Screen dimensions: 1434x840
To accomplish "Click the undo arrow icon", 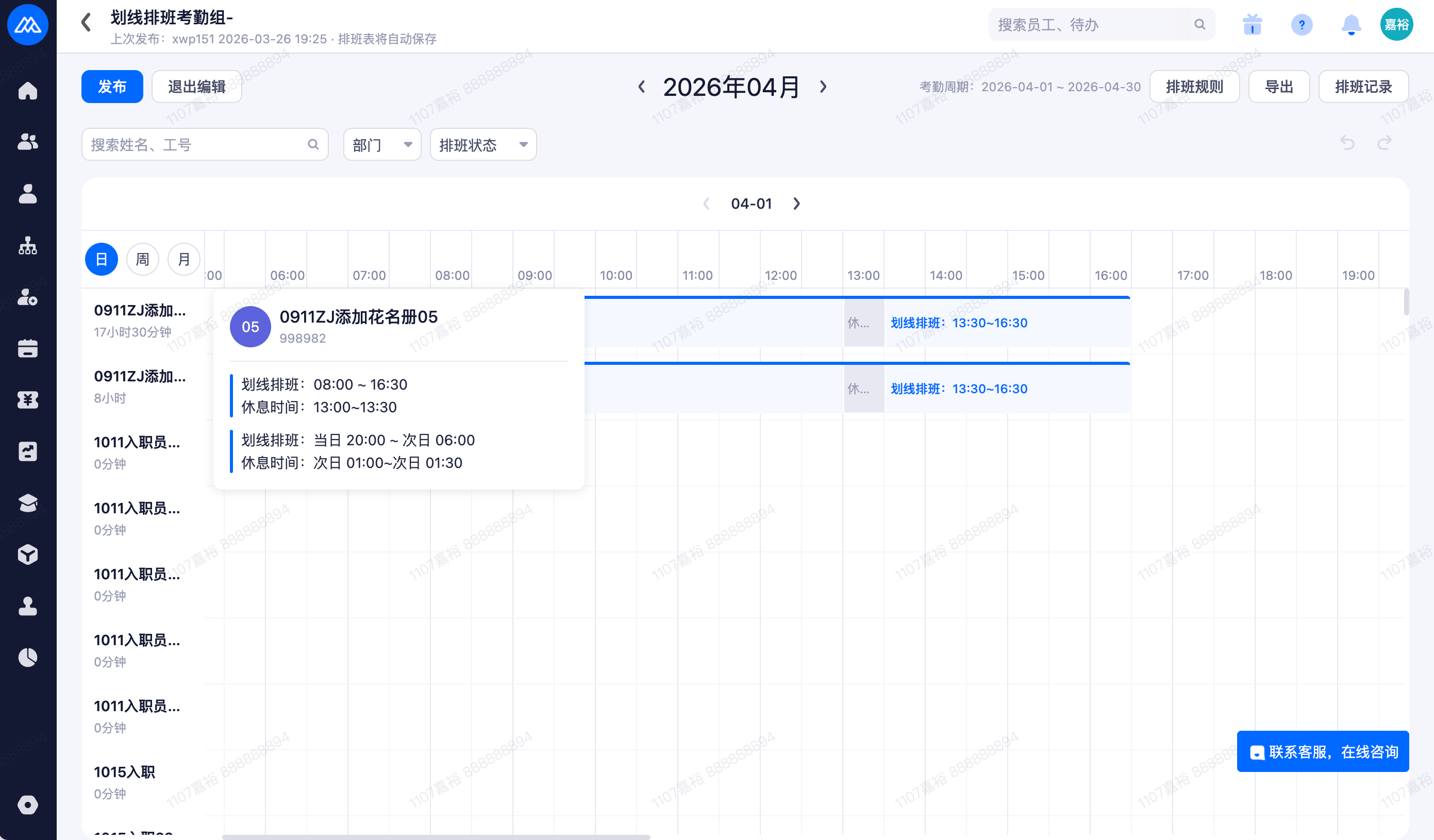I will 1347,143.
